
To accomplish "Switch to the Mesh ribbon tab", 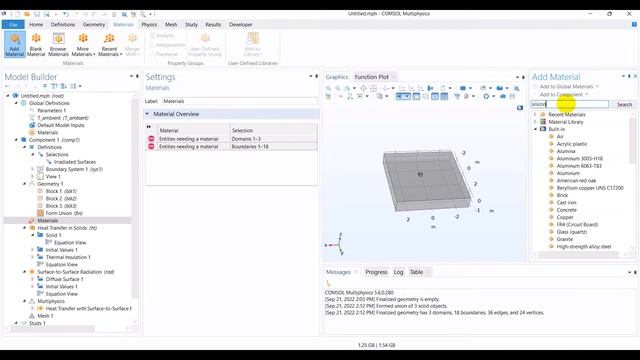I will click(171, 24).
